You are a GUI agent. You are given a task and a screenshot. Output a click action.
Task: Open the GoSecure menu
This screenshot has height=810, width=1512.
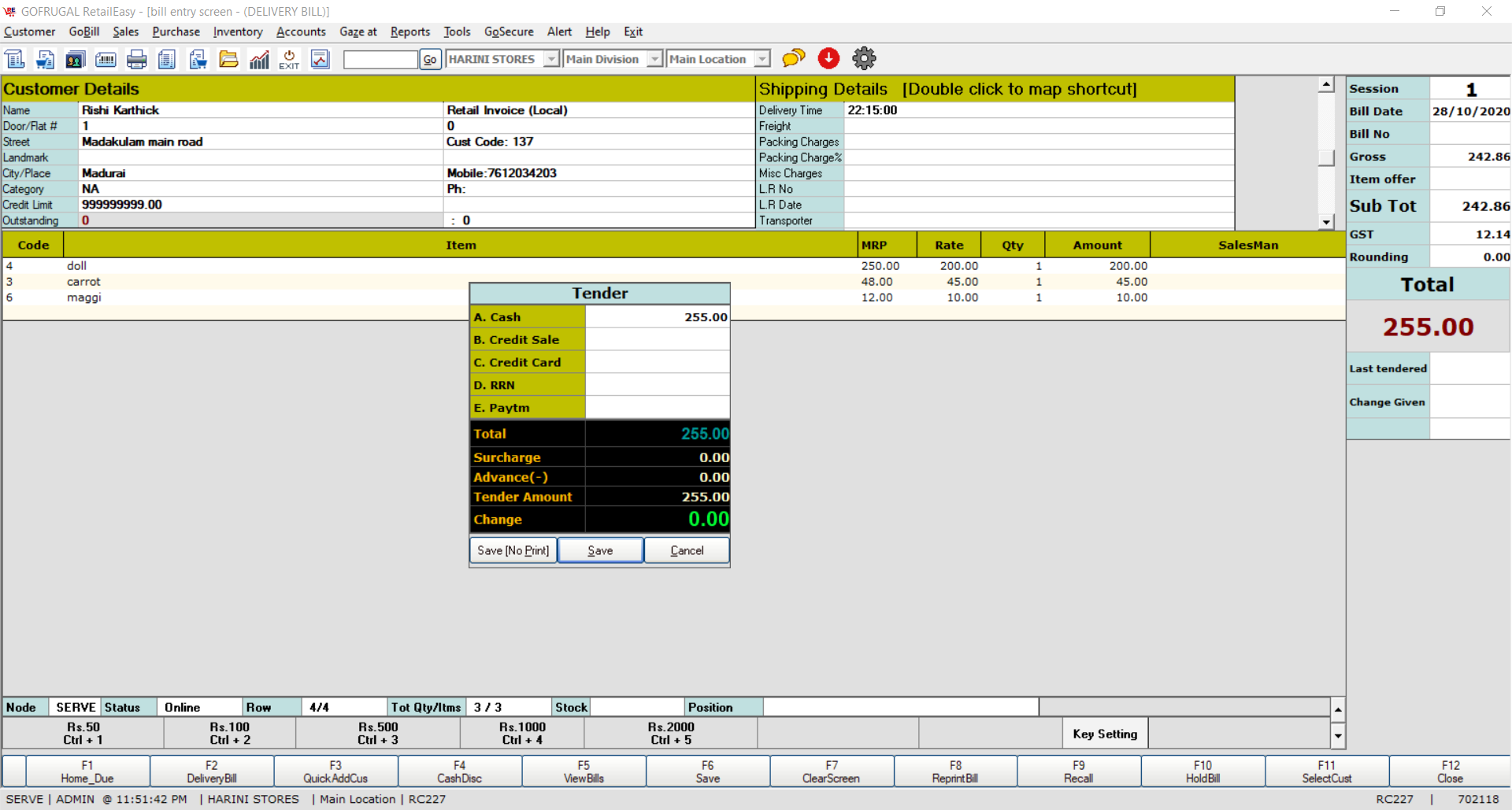coord(509,31)
